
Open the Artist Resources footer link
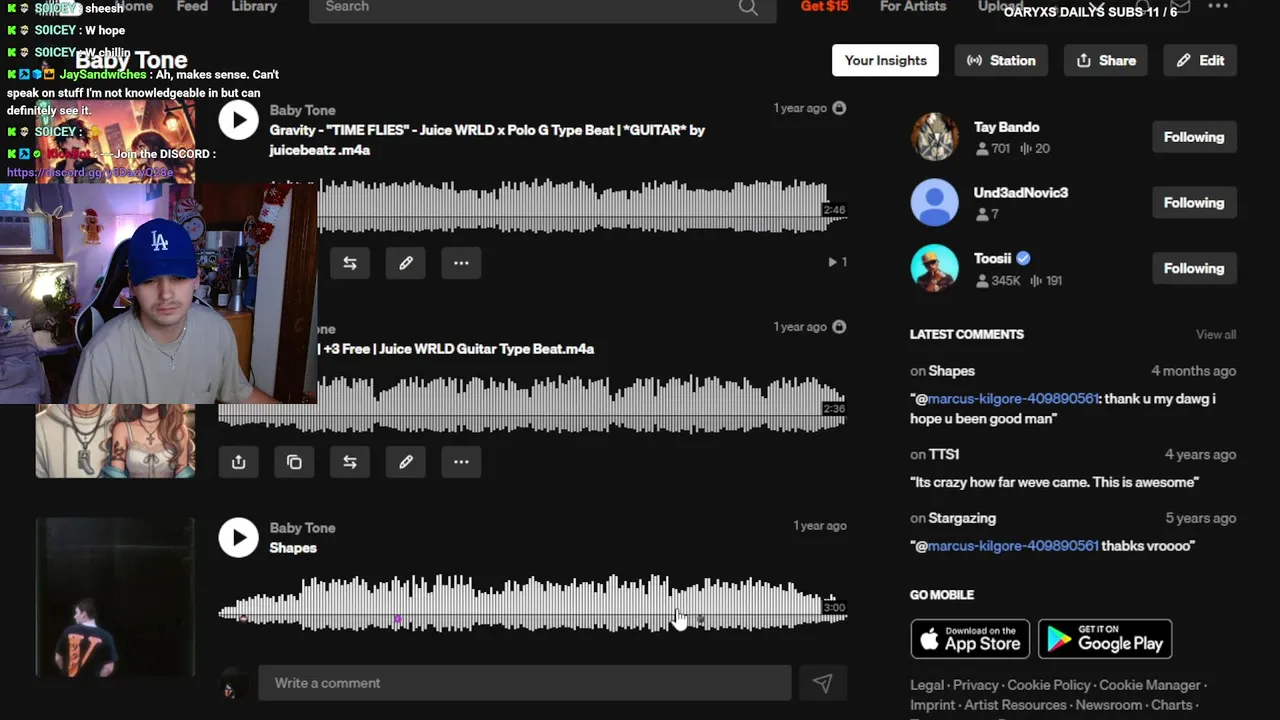1015,705
